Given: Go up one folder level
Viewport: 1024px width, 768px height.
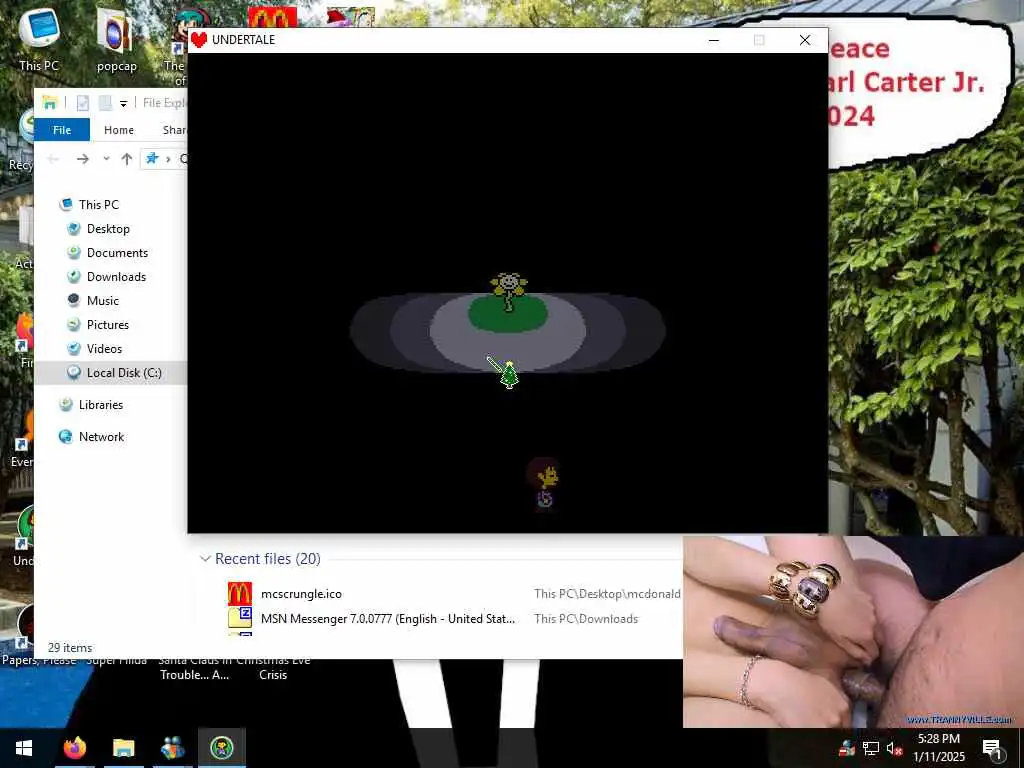Looking at the screenshot, I should [127, 159].
